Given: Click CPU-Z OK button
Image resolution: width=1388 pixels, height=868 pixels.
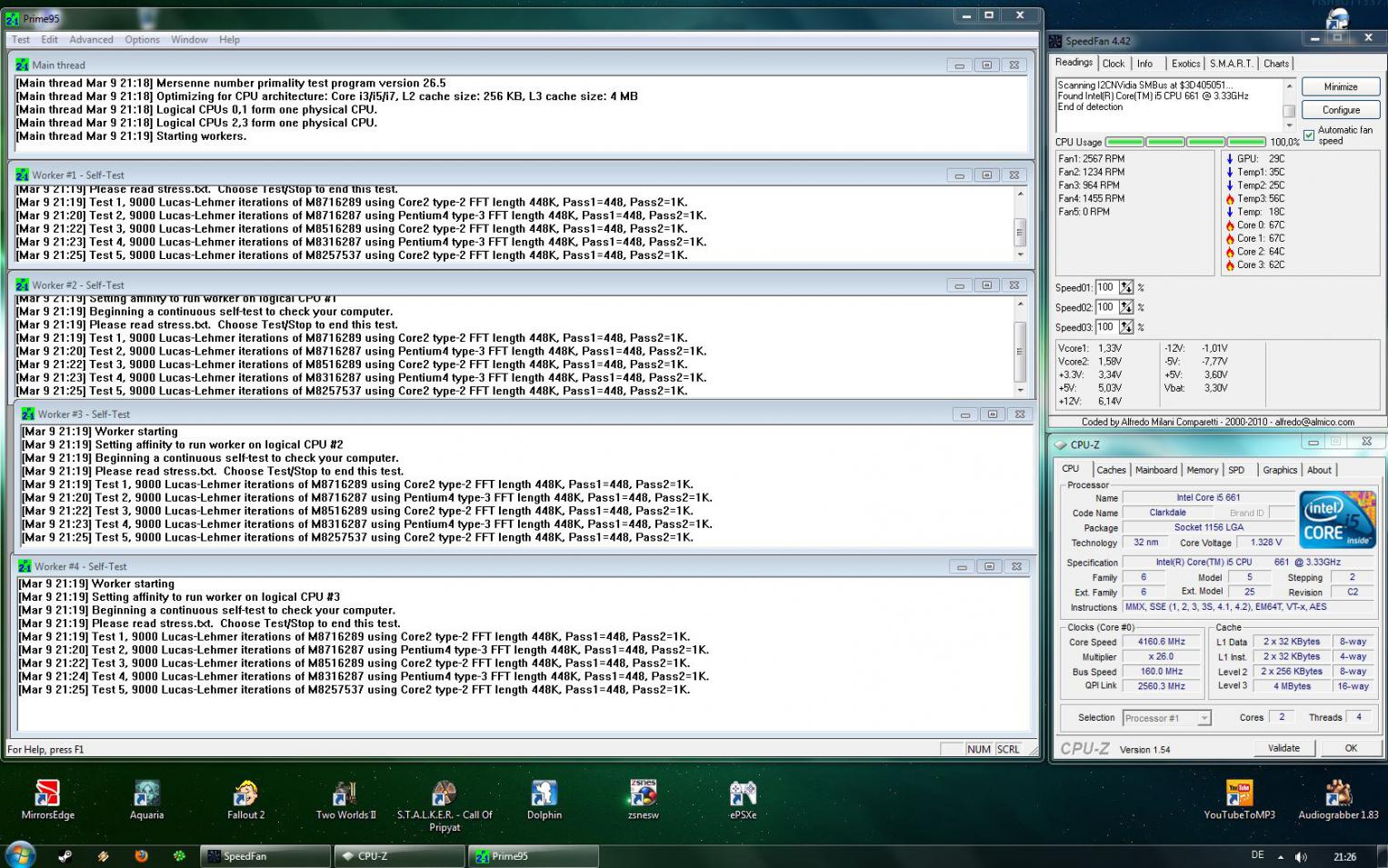Looking at the screenshot, I should point(1351,748).
